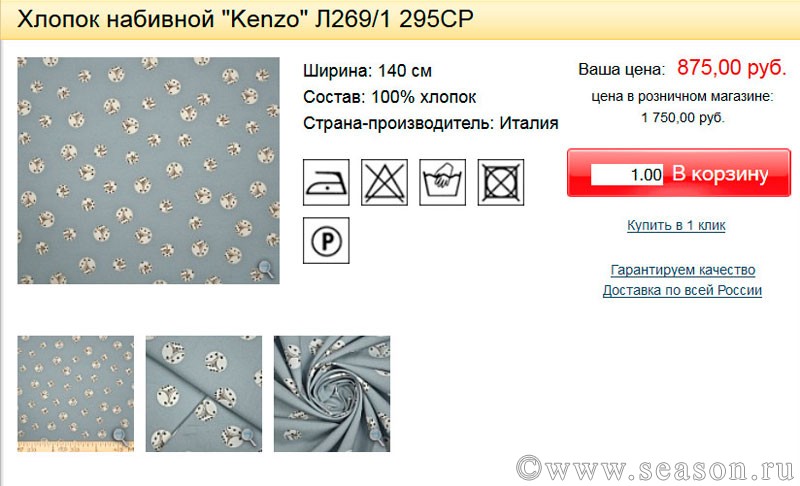Image resolution: width=800 pixels, height=486 pixels.
Task: Add to cart with В корзину button
Action: coord(719,174)
